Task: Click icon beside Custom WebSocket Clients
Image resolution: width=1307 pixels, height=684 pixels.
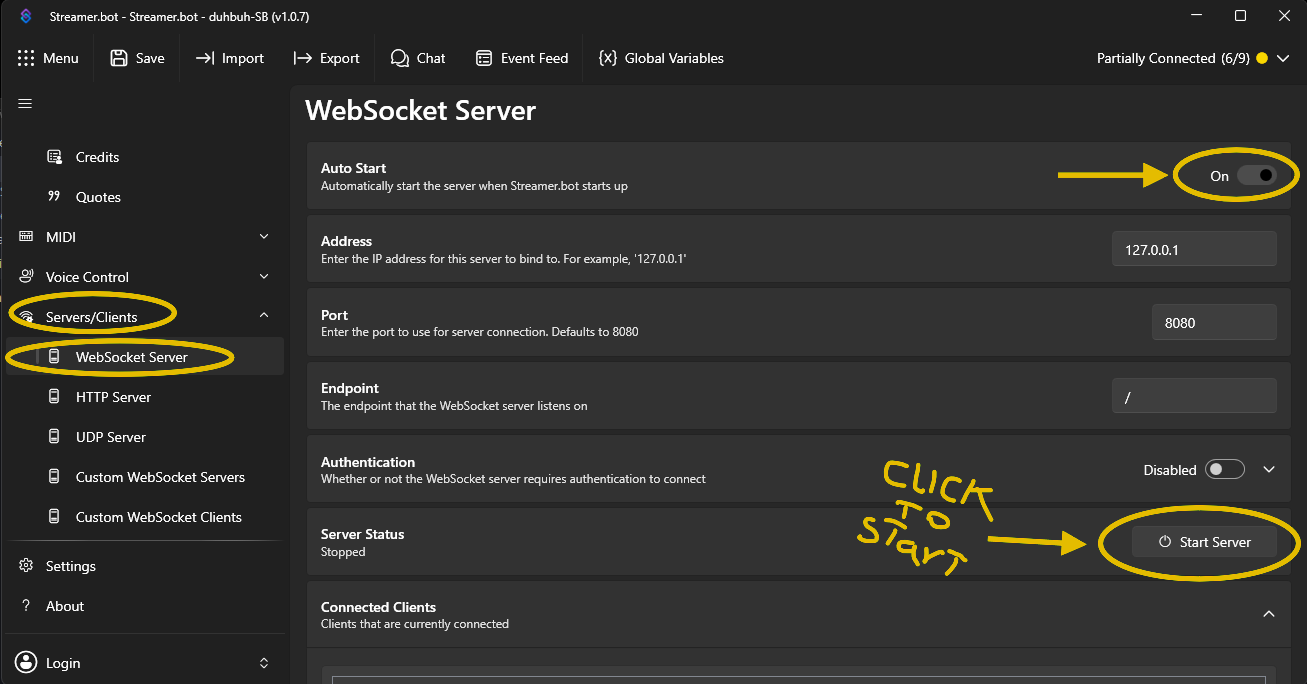Action: click(54, 517)
